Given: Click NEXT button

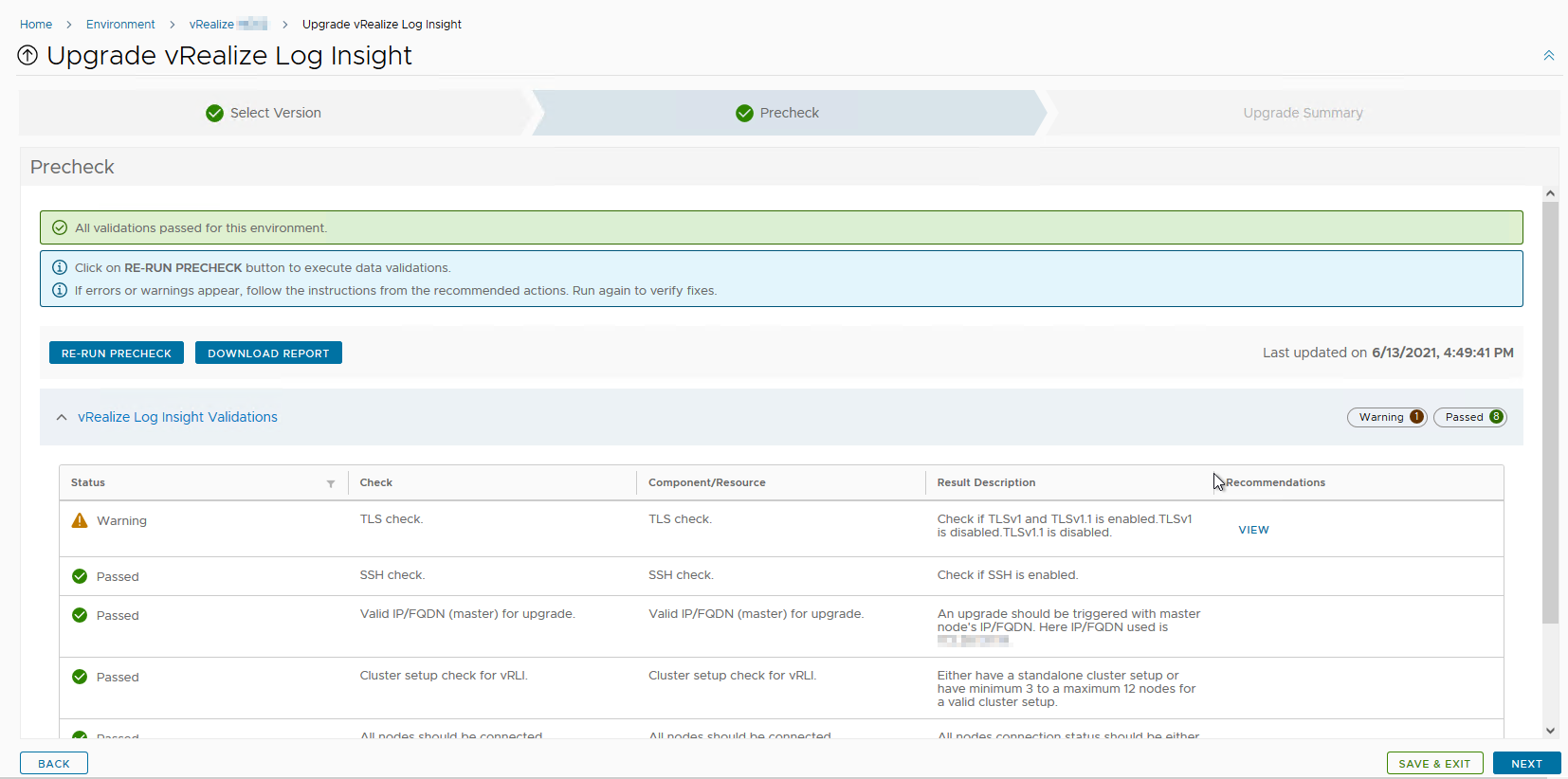Looking at the screenshot, I should point(1526,764).
